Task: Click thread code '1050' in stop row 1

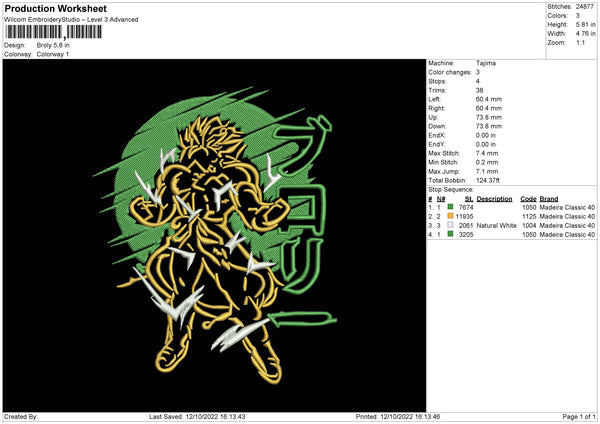Action: (529, 207)
